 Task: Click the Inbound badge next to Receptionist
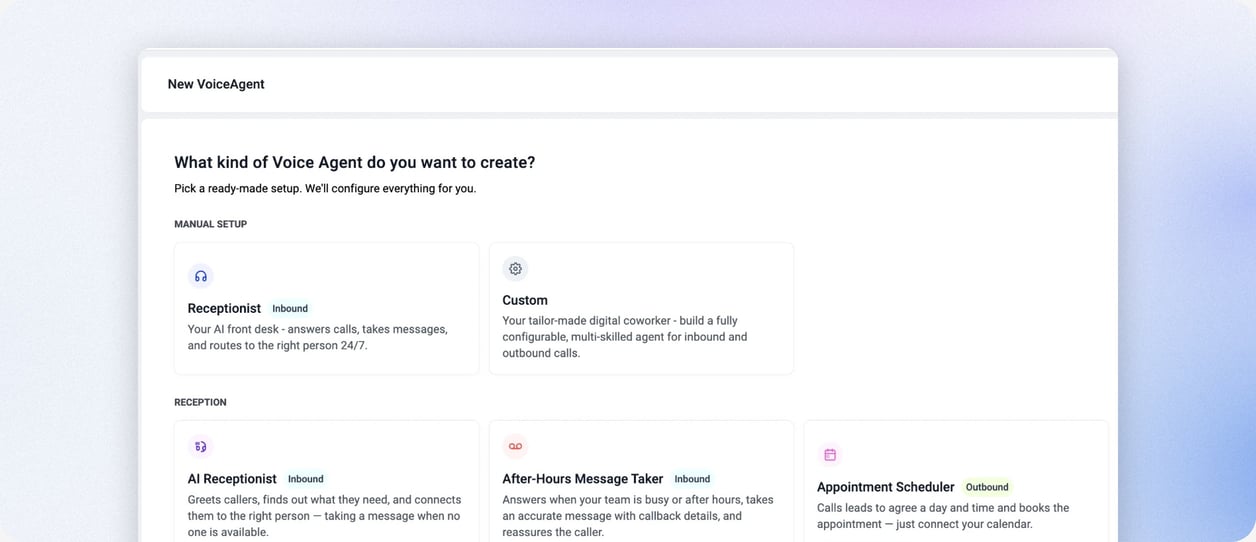290,309
